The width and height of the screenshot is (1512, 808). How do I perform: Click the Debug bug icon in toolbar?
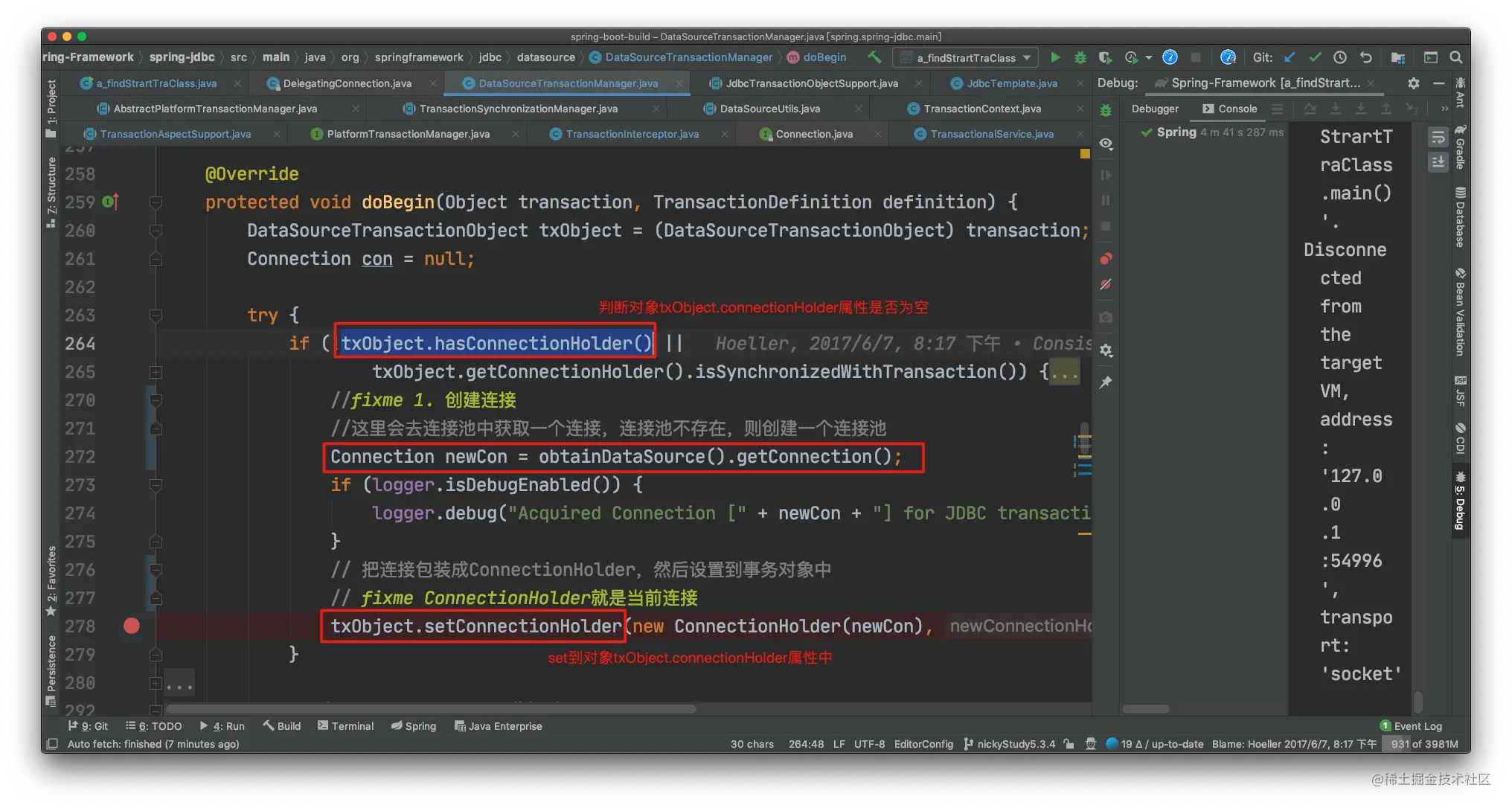click(1080, 57)
